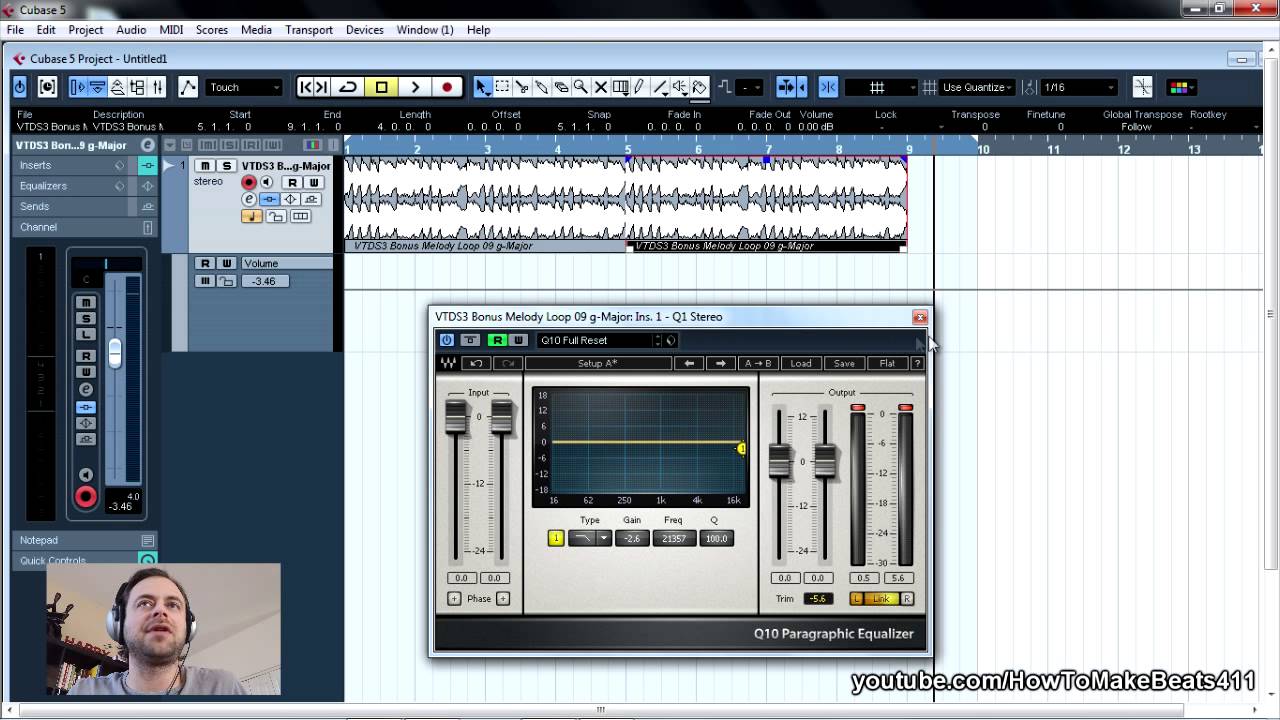This screenshot has height=720, width=1280.
Task: Select the Object Selection arrow tool
Action: point(482,87)
